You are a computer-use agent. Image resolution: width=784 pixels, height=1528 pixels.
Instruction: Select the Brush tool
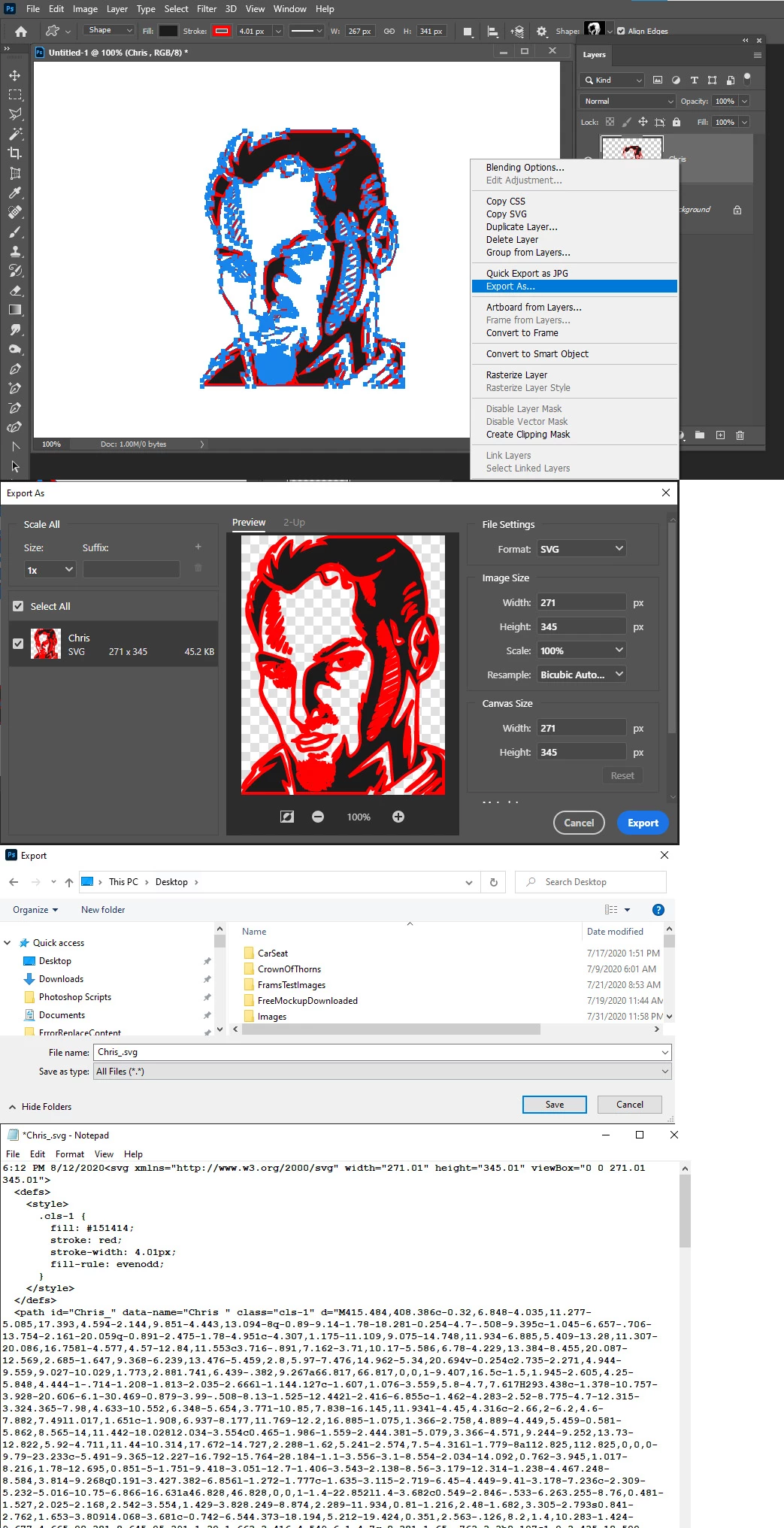pos(15,232)
